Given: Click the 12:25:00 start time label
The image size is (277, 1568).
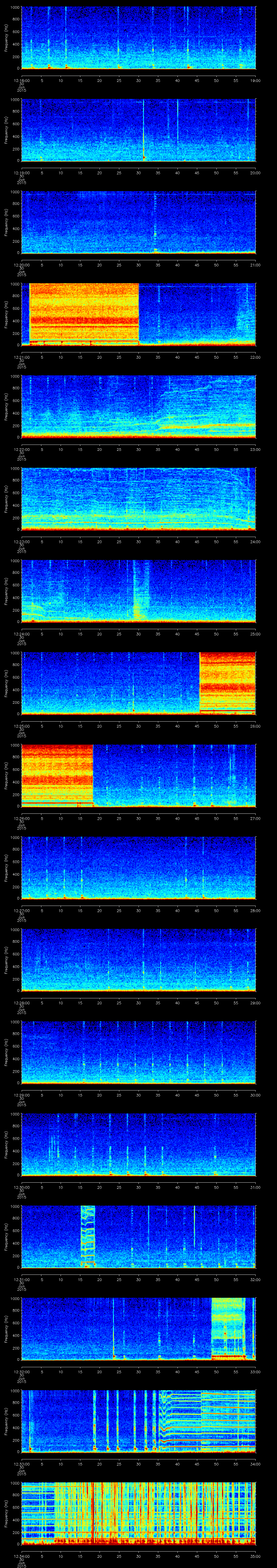Looking at the screenshot, I should tap(21, 726).
